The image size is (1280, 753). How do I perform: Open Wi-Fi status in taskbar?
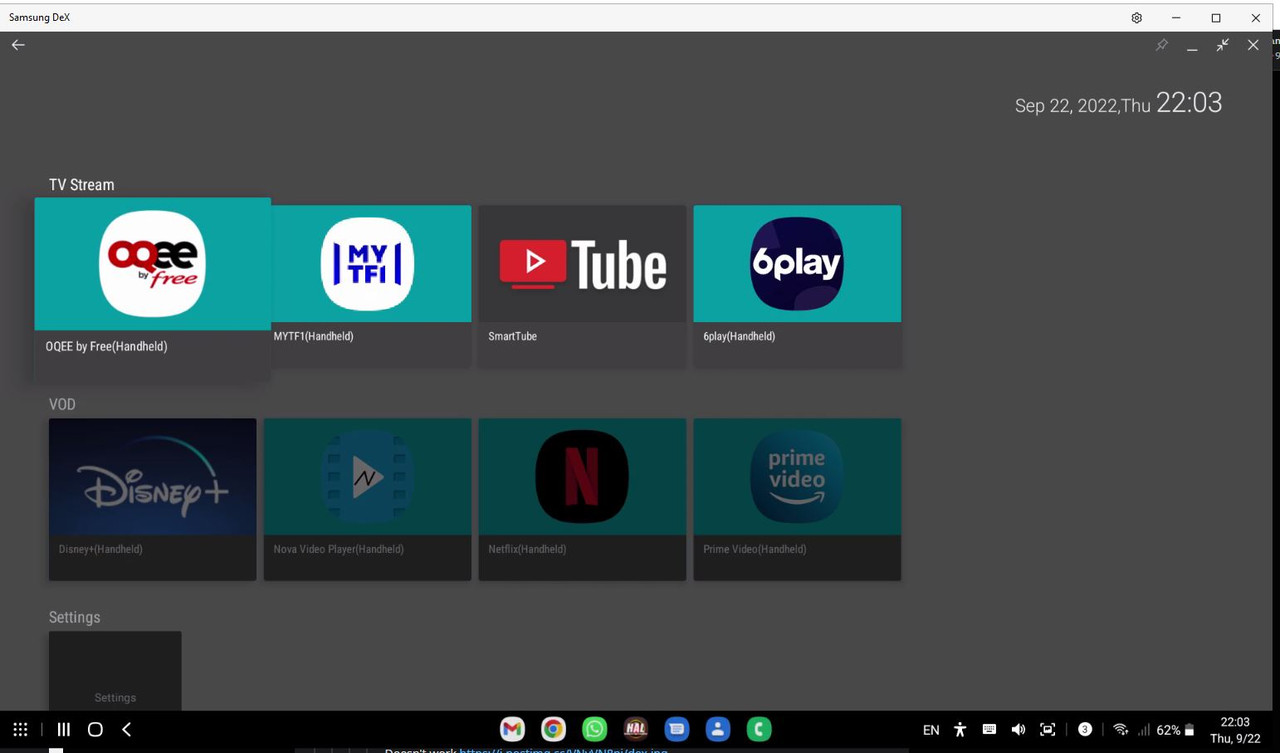point(1120,730)
